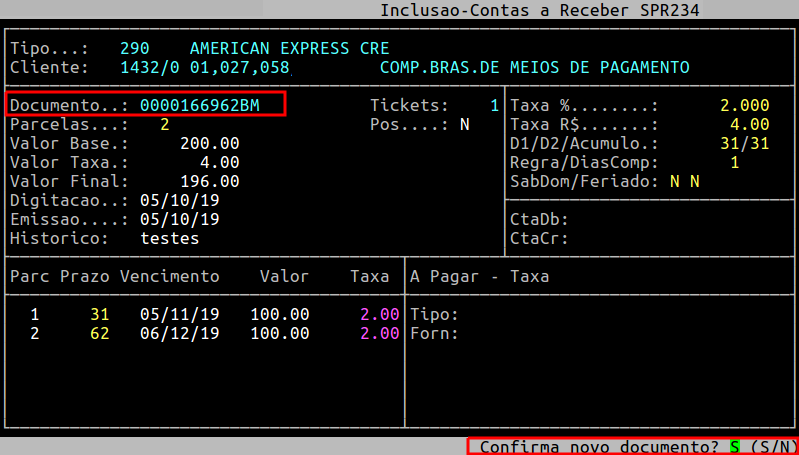Click the Taxa % value 2.000
799x455 pixels.
tap(744, 105)
